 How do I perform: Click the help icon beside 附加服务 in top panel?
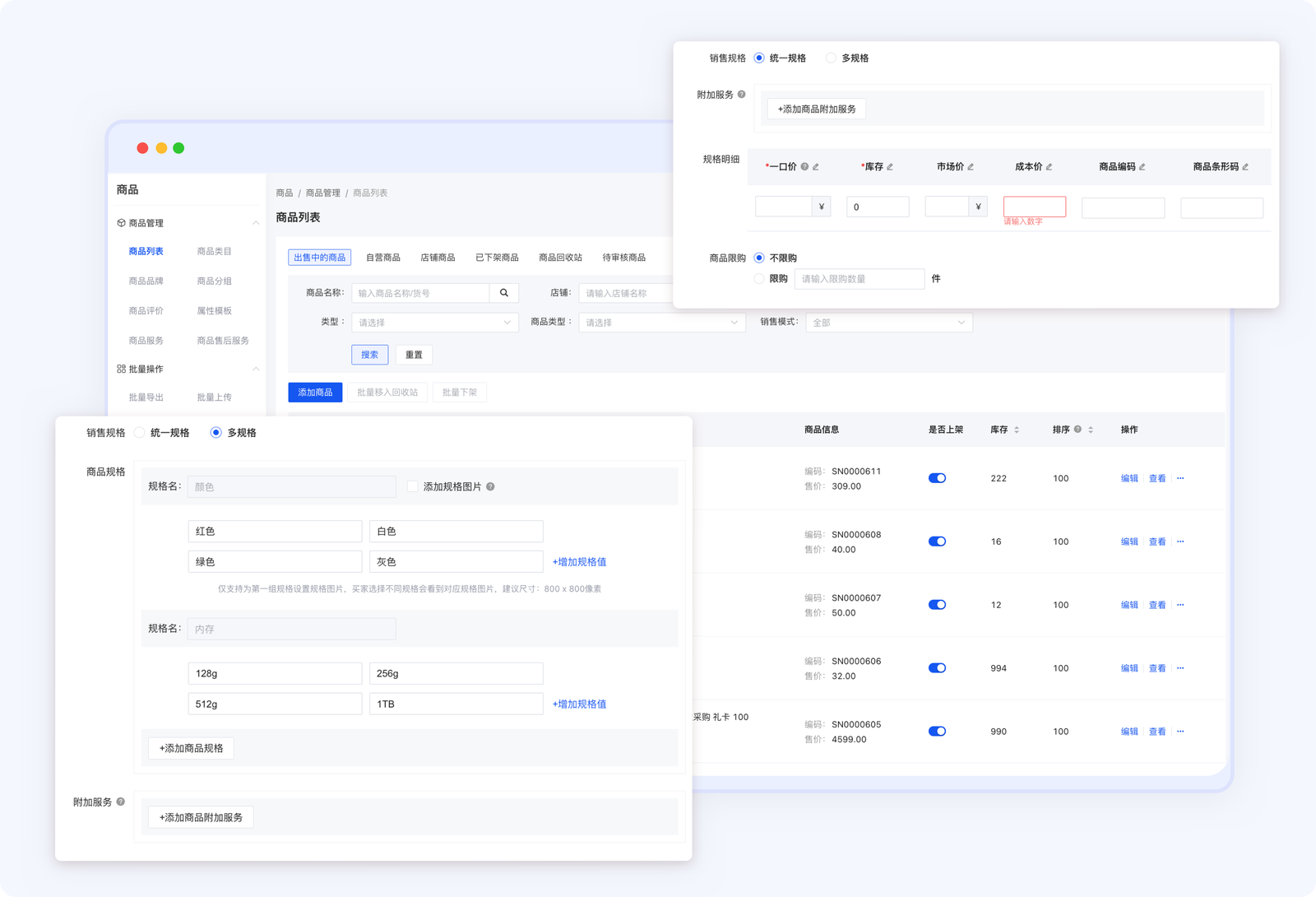[x=741, y=95]
